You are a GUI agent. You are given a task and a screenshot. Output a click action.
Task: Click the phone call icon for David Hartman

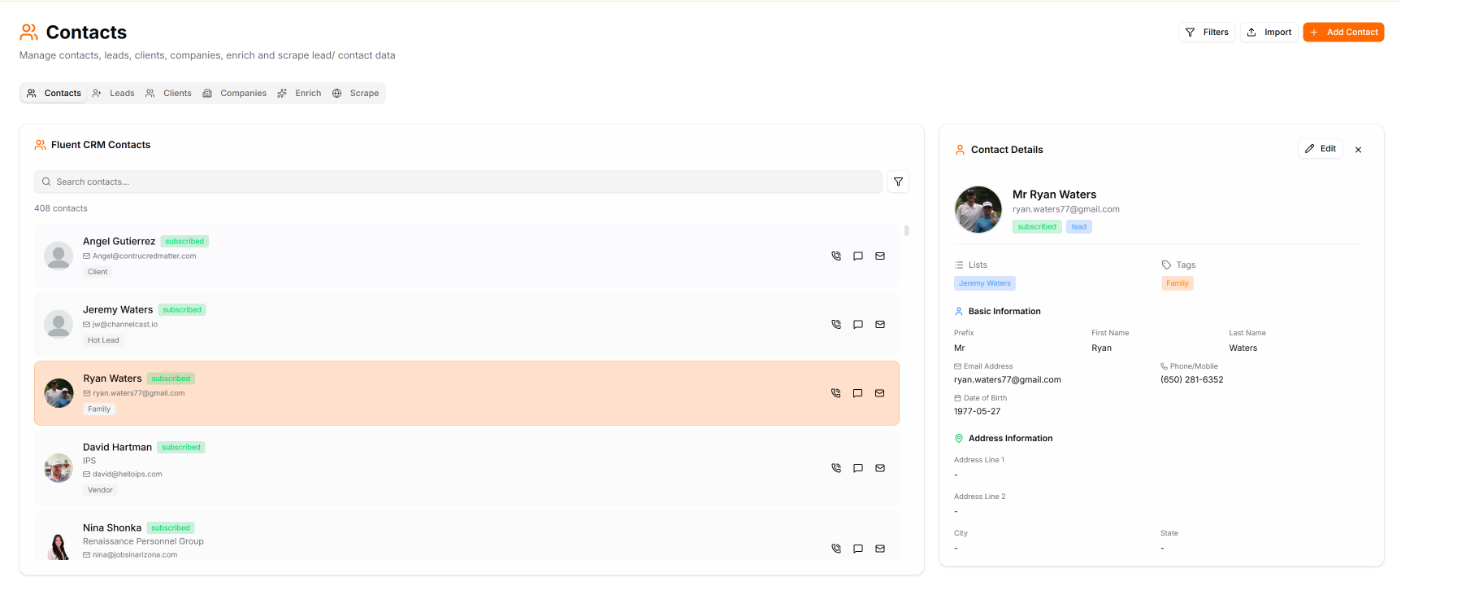pos(836,468)
